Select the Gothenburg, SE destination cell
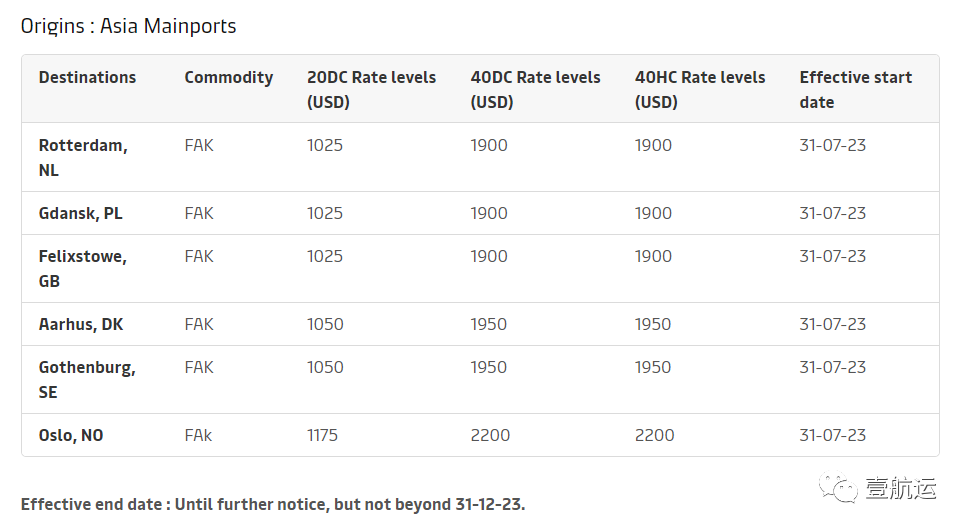The width and height of the screenshot is (968, 531). 87,380
